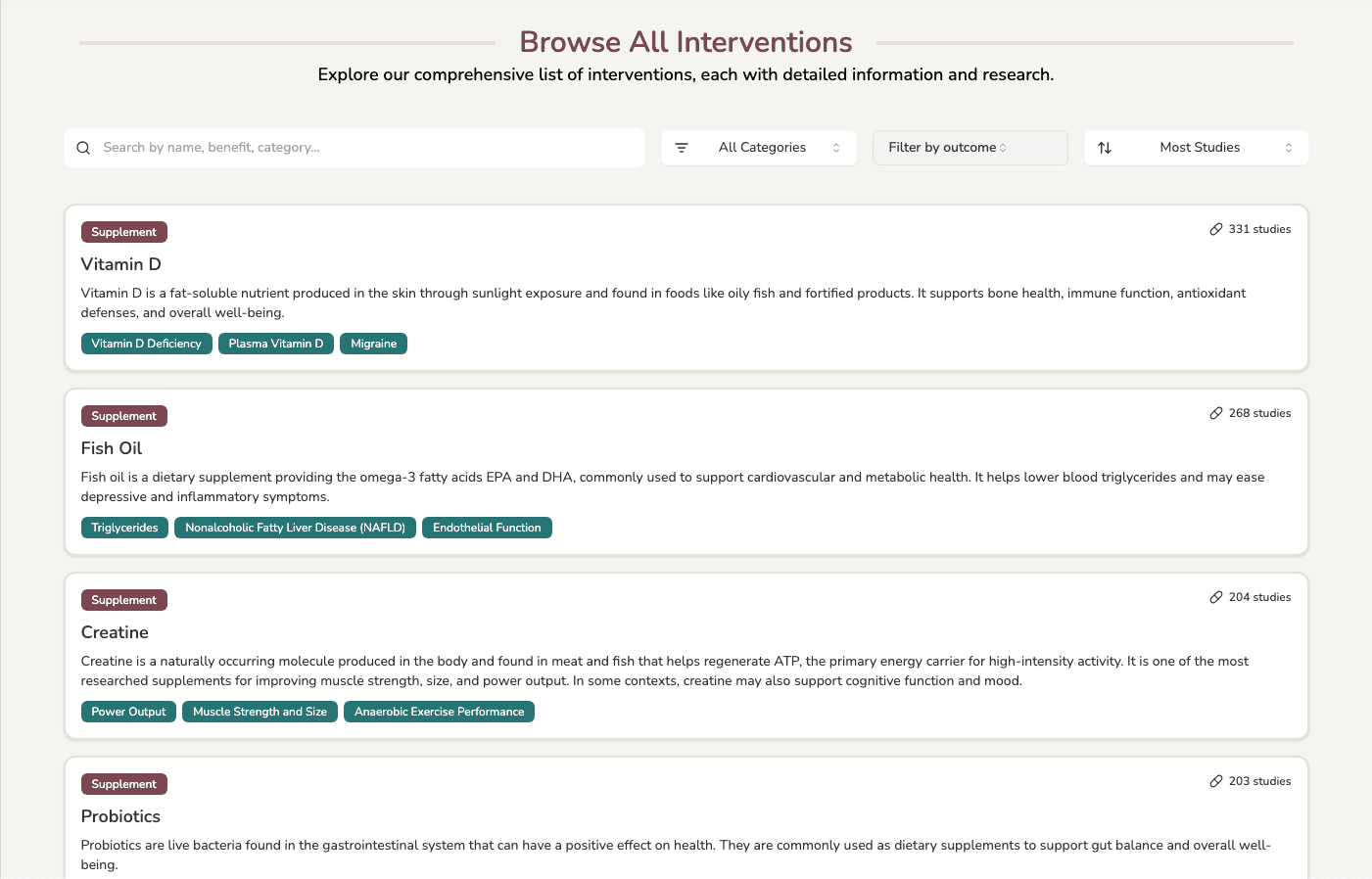Click the Muscle Strength and Size tag

click(x=260, y=712)
